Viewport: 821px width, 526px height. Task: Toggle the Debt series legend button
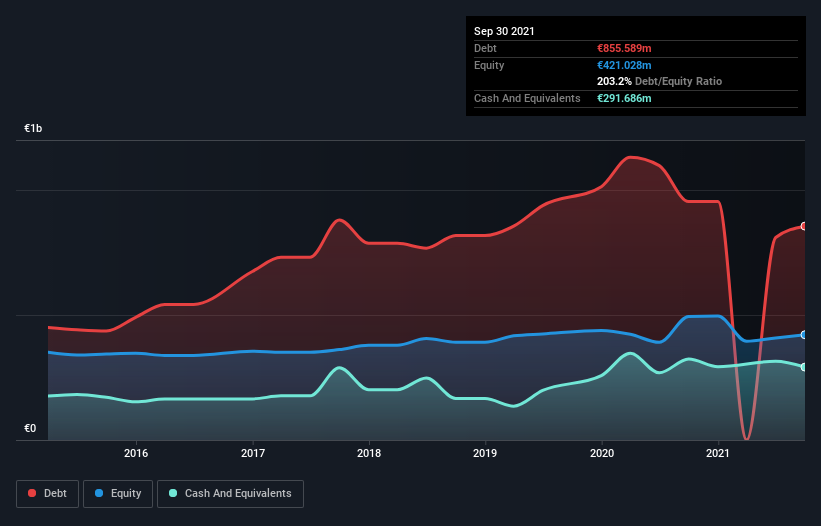48,494
